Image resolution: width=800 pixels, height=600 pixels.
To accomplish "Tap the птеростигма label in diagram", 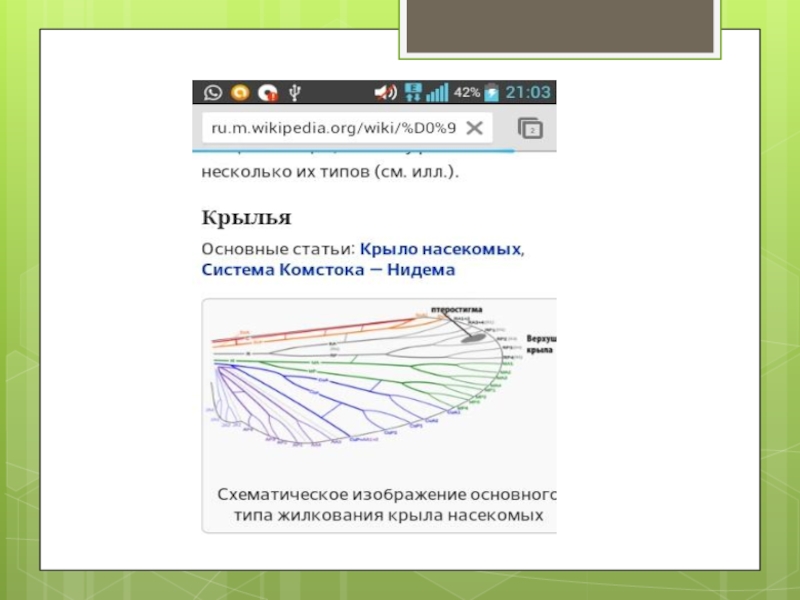I will [457, 310].
